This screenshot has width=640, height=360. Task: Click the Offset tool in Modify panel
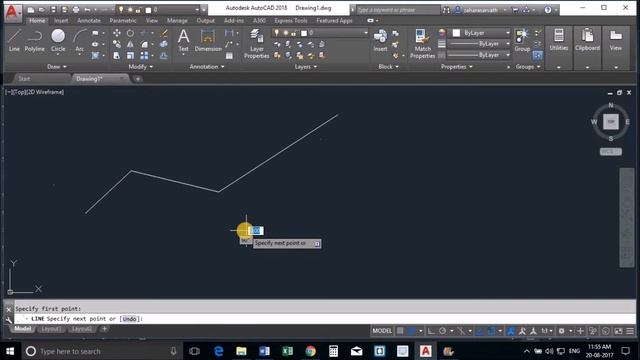coord(164,56)
